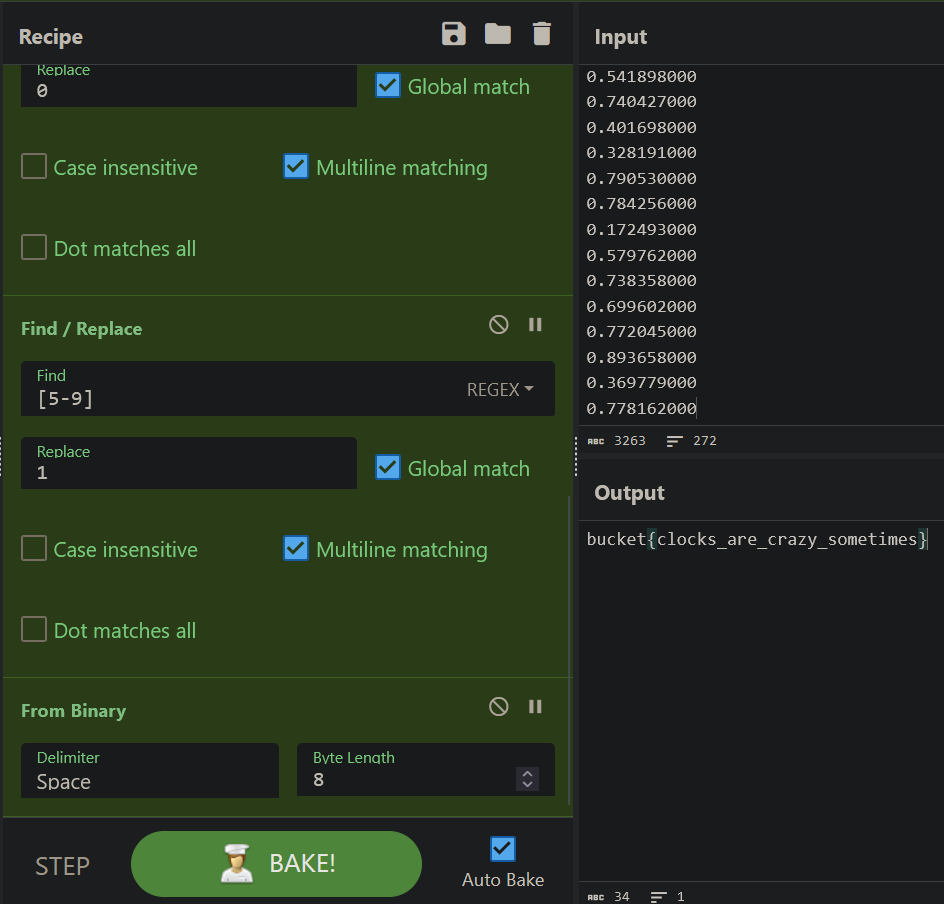Click the input character count icon
The width and height of the screenshot is (944, 904).
click(x=596, y=441)
